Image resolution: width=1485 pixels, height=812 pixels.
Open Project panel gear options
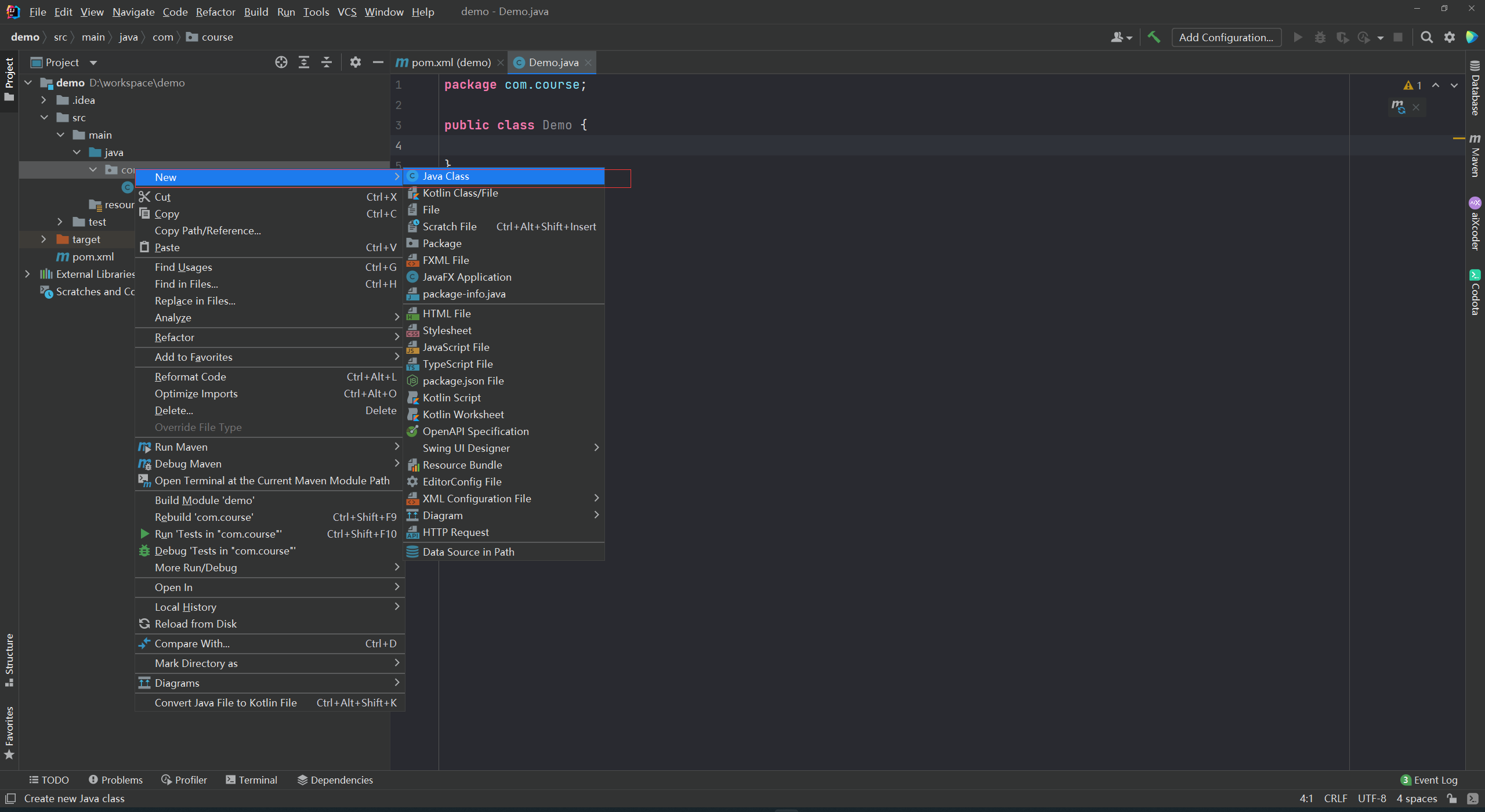[x=355, y=62]
